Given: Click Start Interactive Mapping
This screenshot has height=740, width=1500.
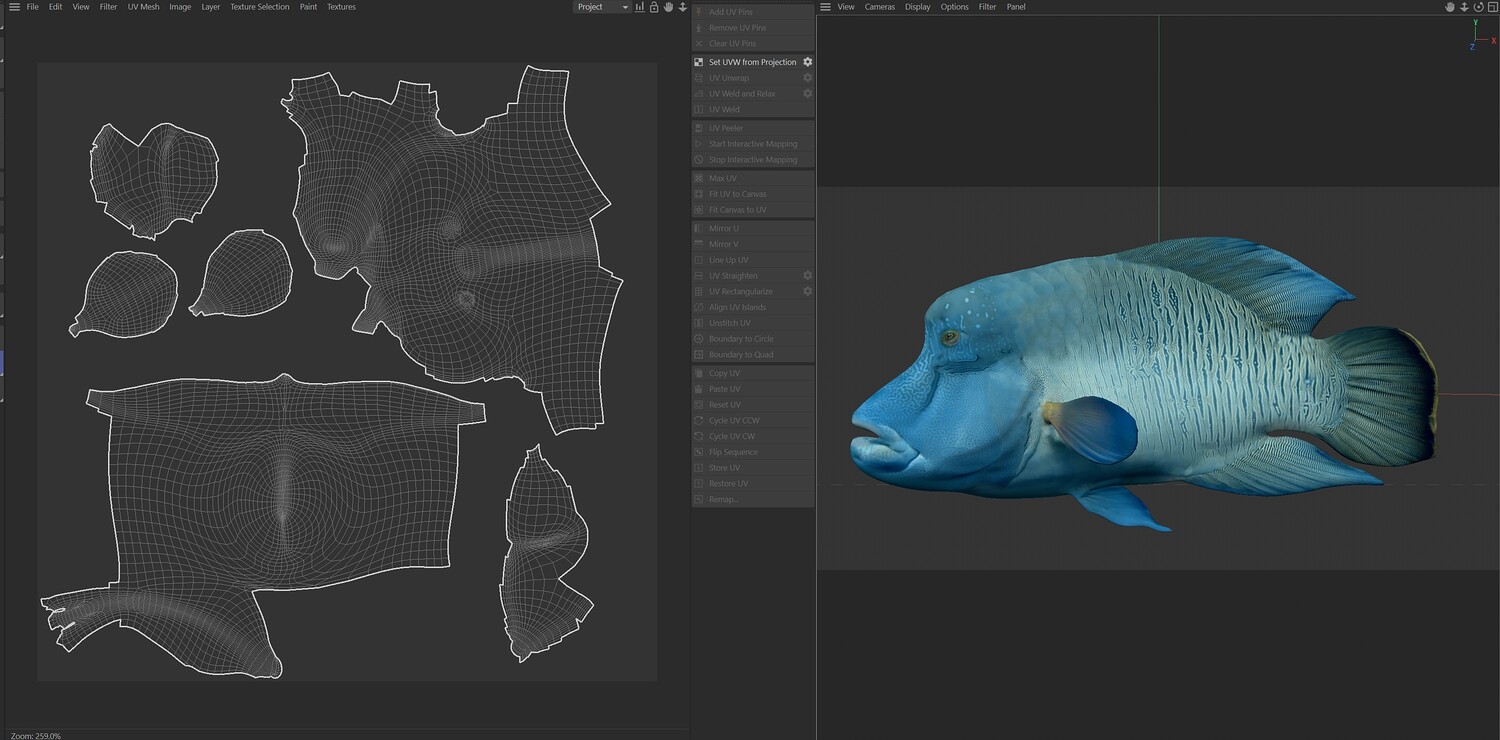Looking at the screenshot, I should (753, 144).
